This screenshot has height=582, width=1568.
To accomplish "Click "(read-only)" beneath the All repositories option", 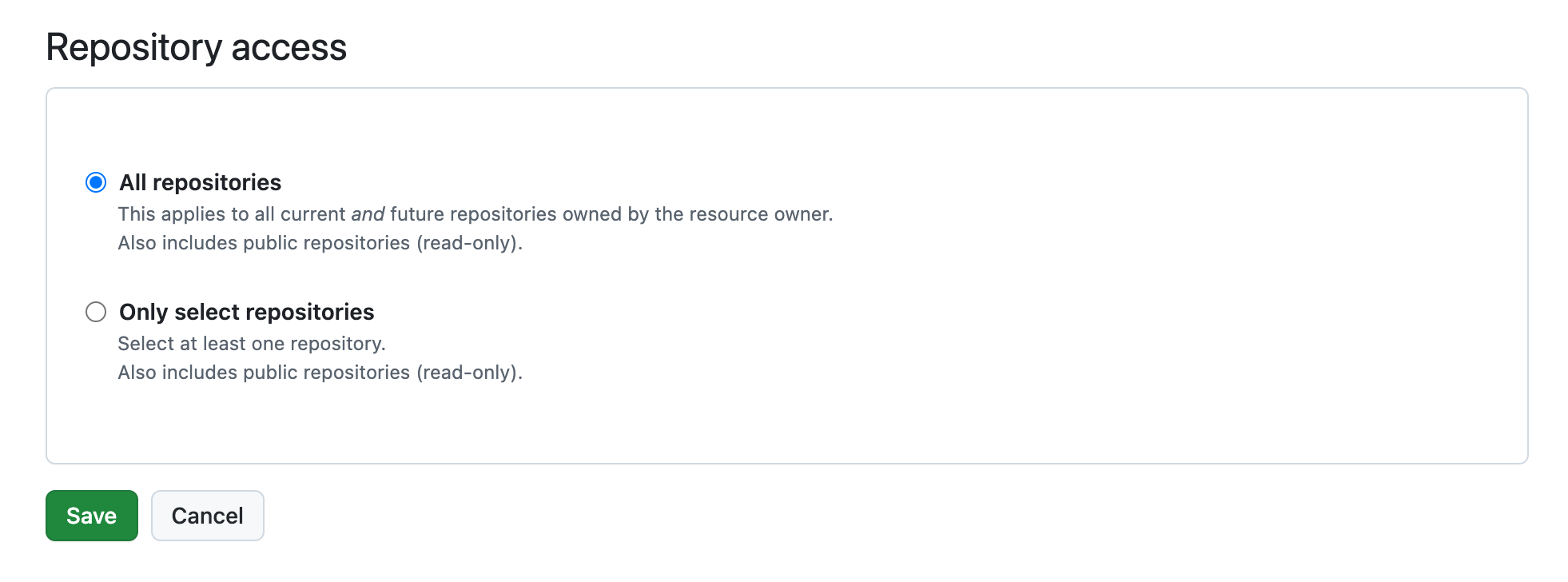I will tap(469, 243).
